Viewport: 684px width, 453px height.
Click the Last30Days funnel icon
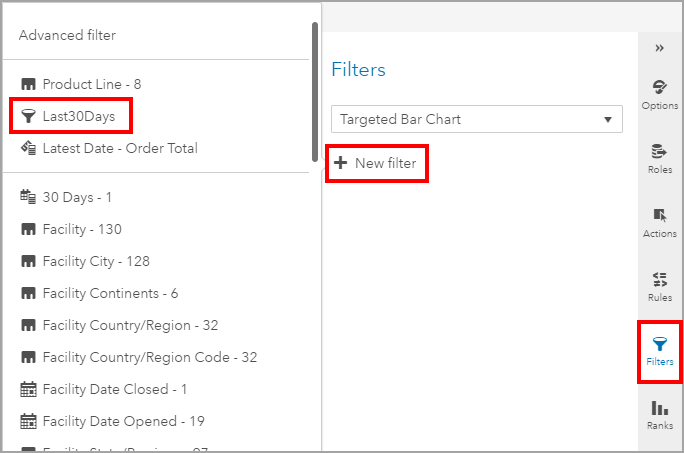point(28,116)
